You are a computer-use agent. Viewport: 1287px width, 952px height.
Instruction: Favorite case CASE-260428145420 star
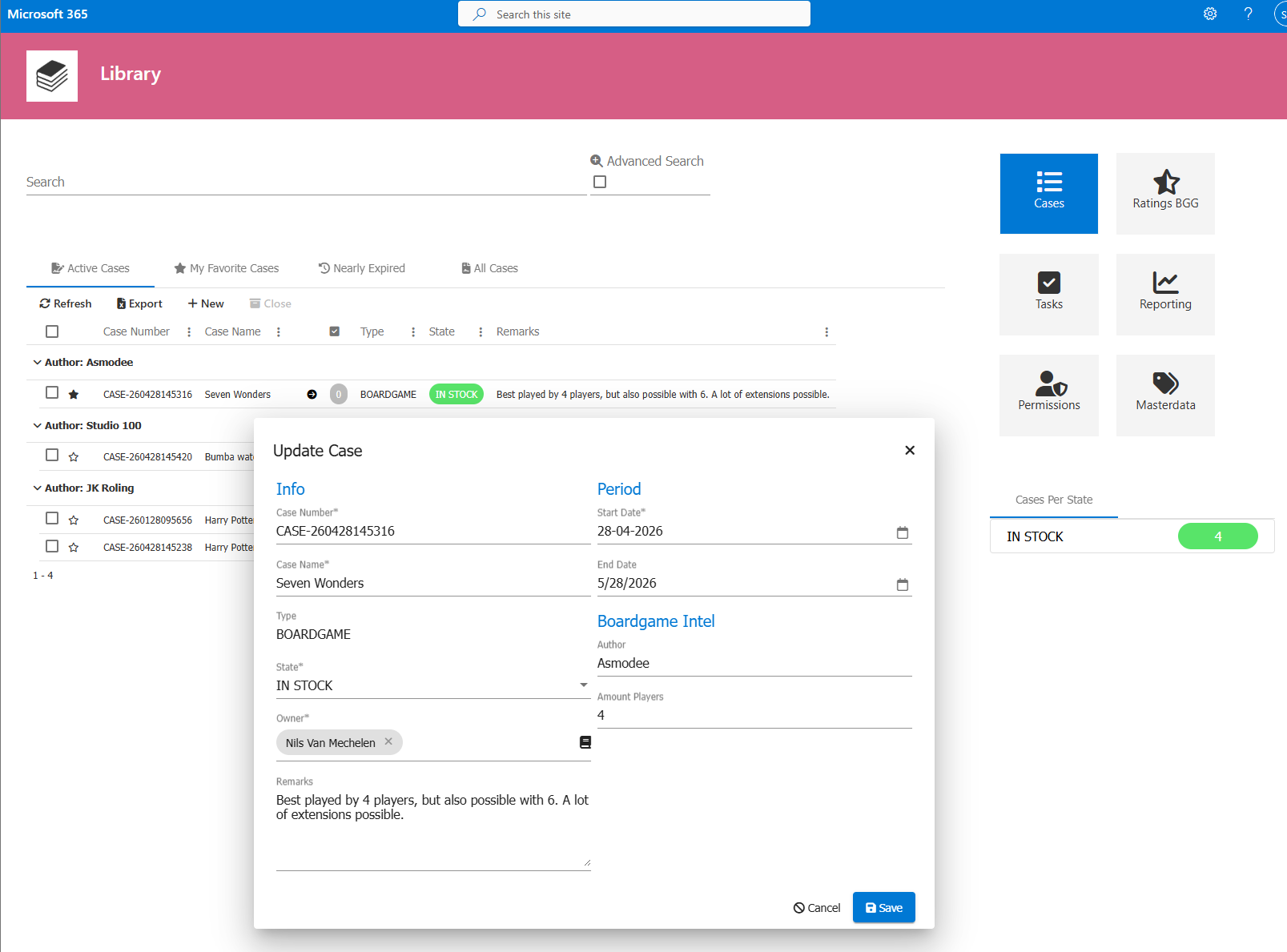pos(74,456)
